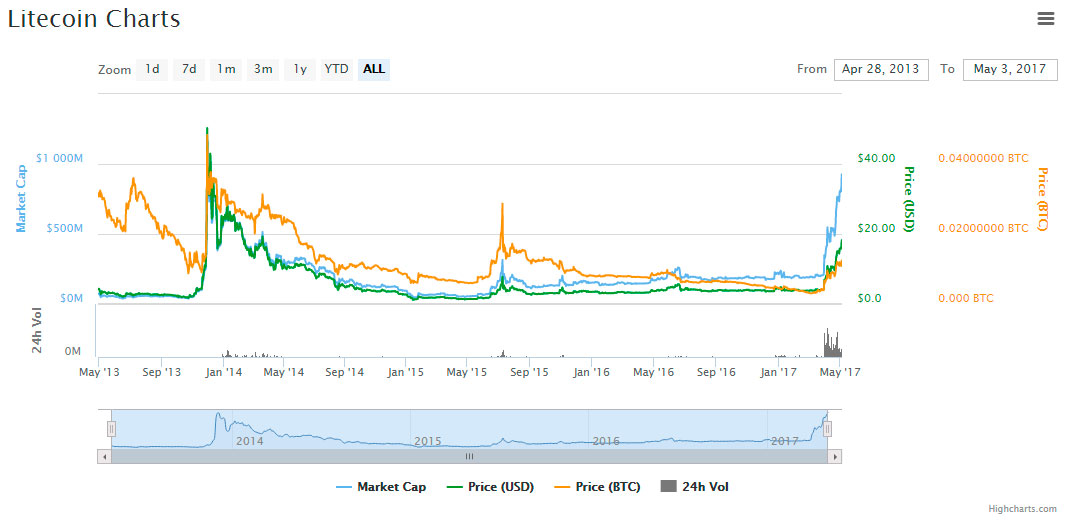1073x524 pixels.
Task: Click the $1 000M axis label
Action: click(x=60, y=158)
